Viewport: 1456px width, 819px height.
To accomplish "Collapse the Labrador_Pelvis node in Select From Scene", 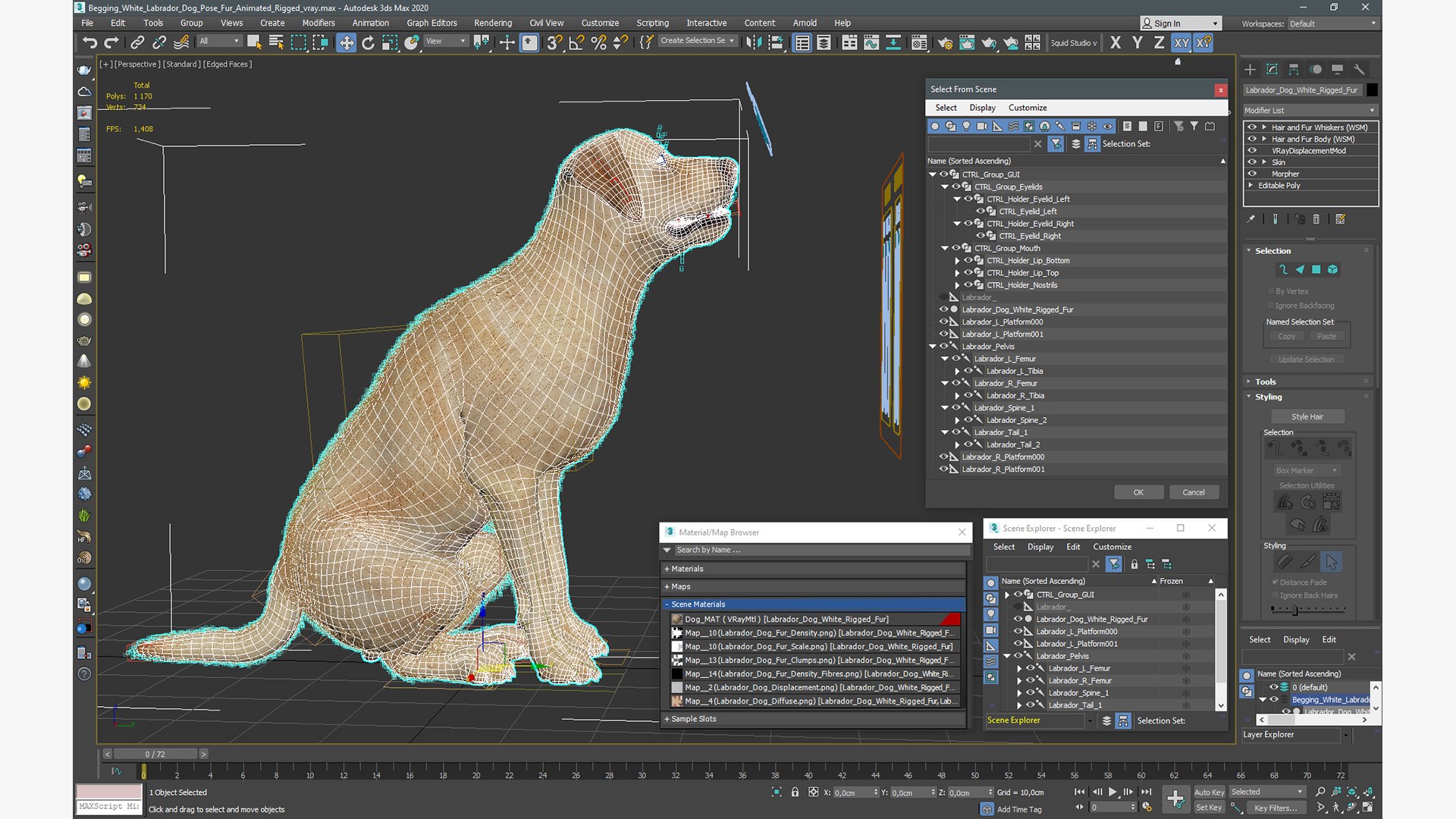I will [x=933, y=346].
